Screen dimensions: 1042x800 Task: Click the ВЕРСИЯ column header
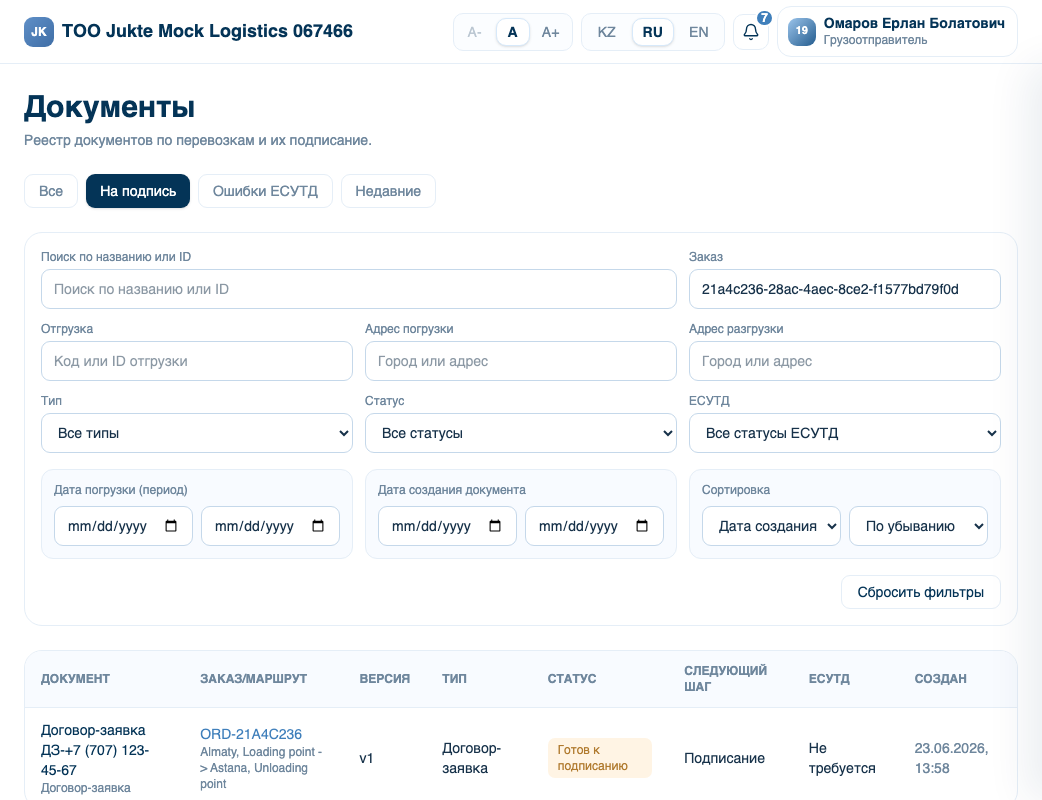(384, 678)
